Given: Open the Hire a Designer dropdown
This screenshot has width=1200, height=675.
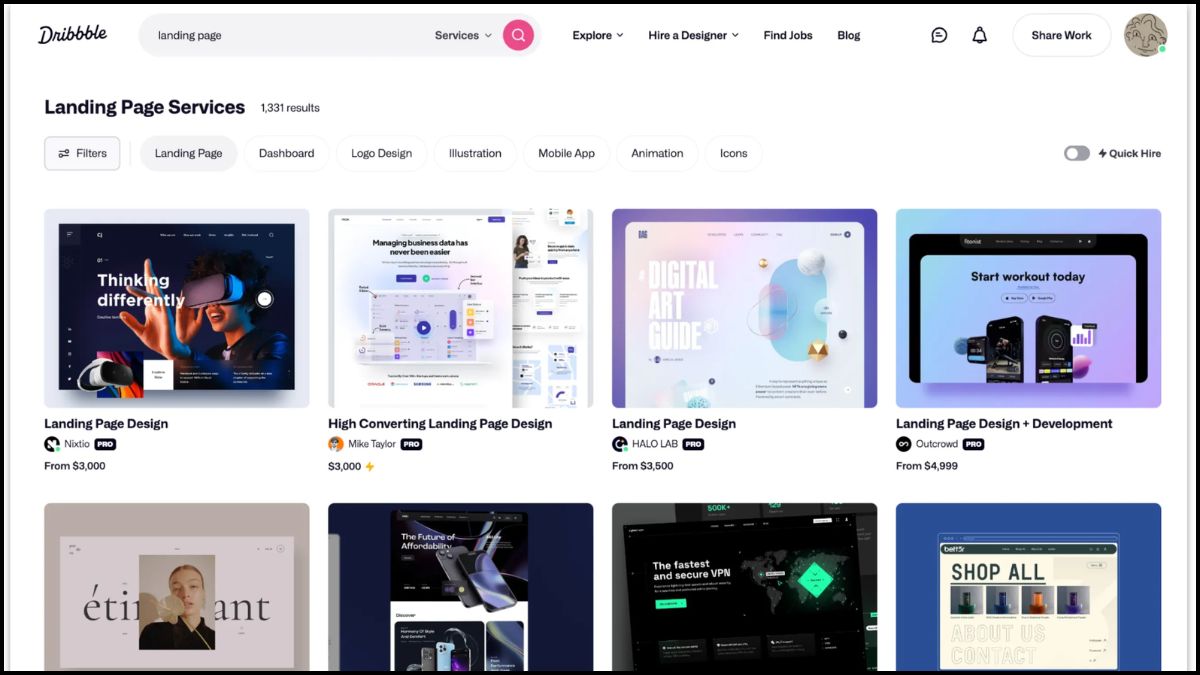Looking at the screenshot, I should point(693,35).
